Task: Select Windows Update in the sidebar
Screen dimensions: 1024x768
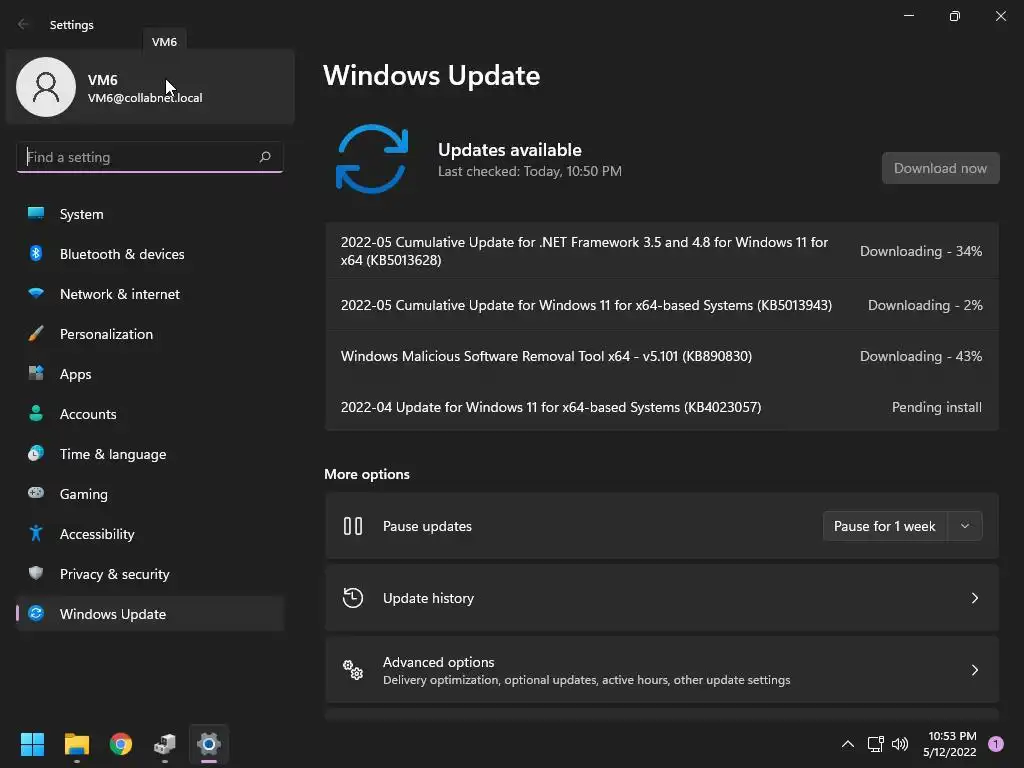Action: click(150, 614)
